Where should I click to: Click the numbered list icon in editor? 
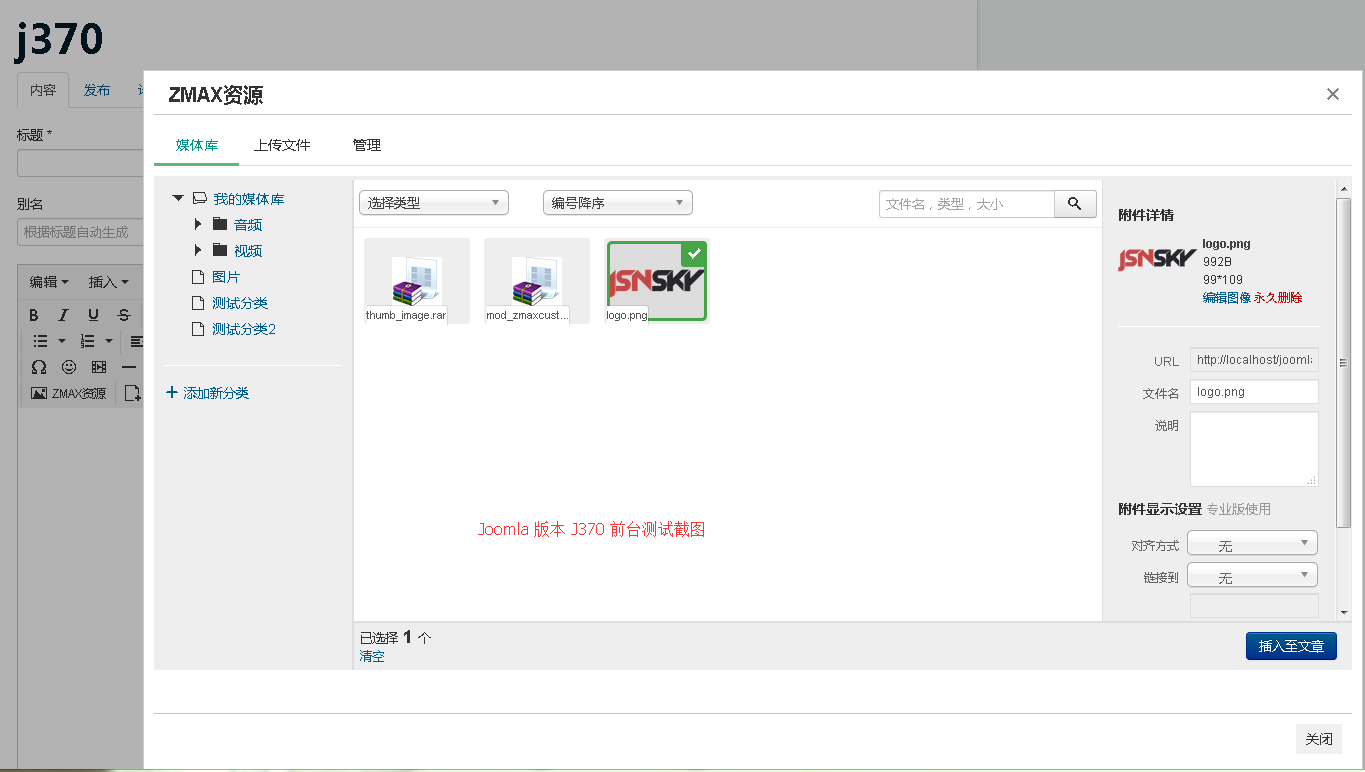[87, 341]
